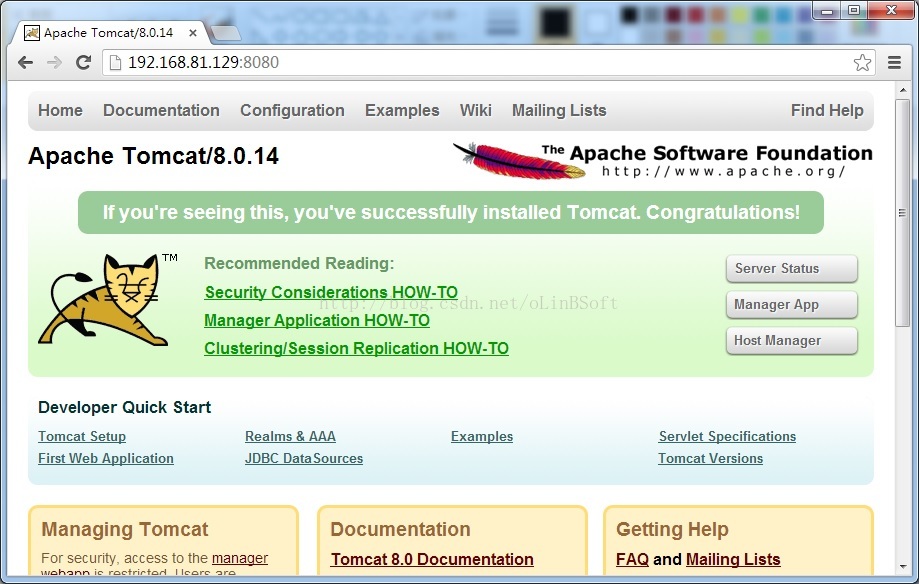Click the Tomcat cat mascot image
The image size is (919, 584).
(107, 300)
